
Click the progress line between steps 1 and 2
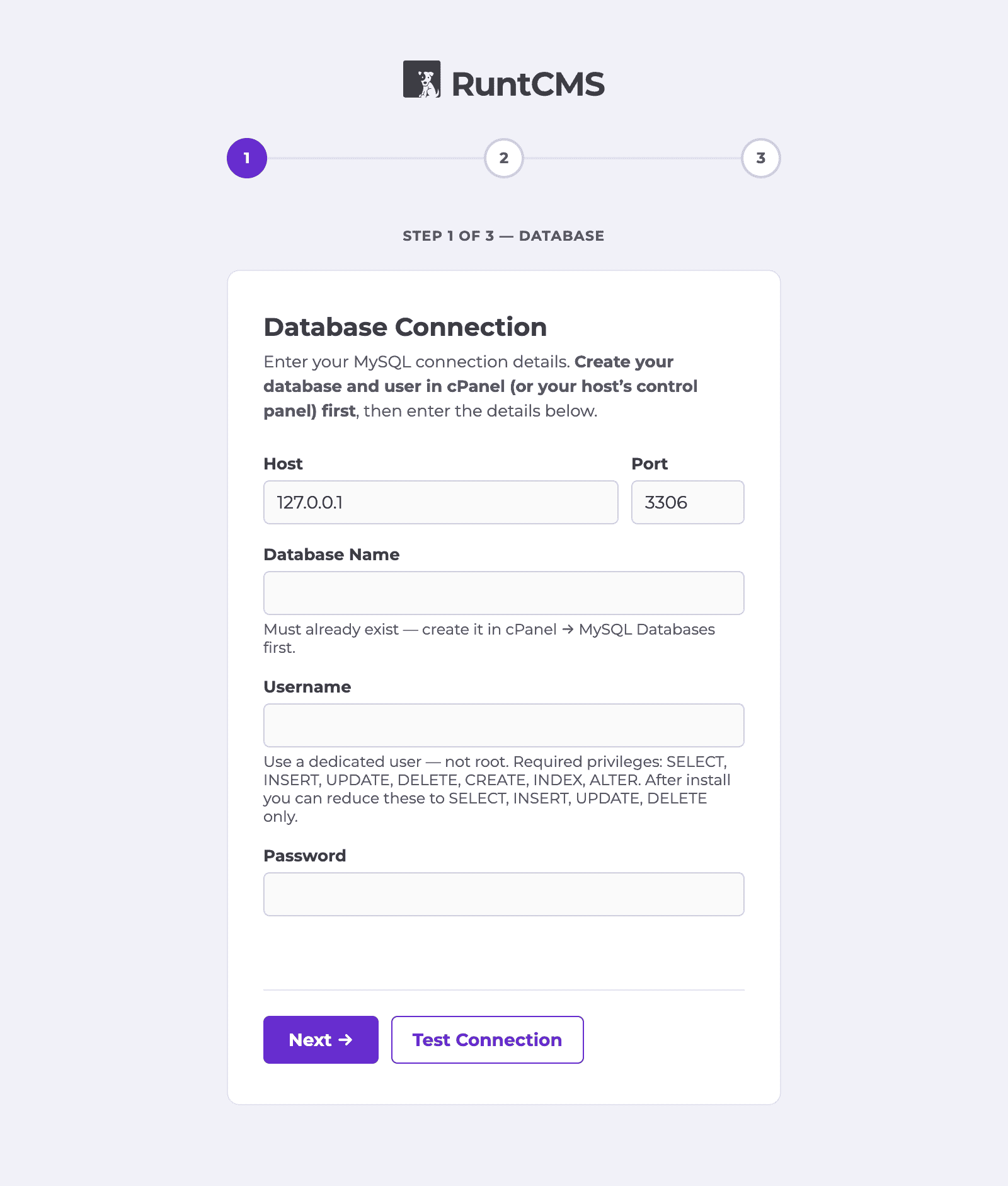click(x=375, y=158)
